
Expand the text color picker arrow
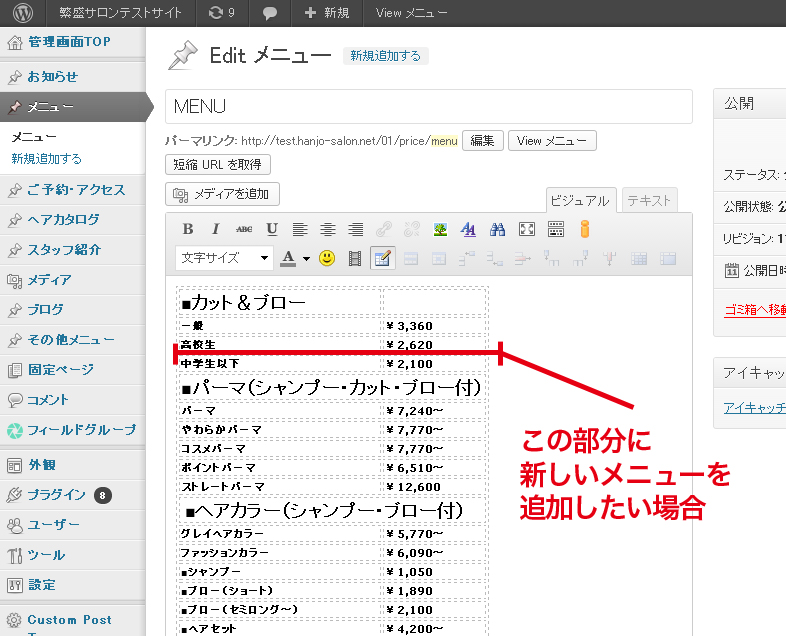306,258
